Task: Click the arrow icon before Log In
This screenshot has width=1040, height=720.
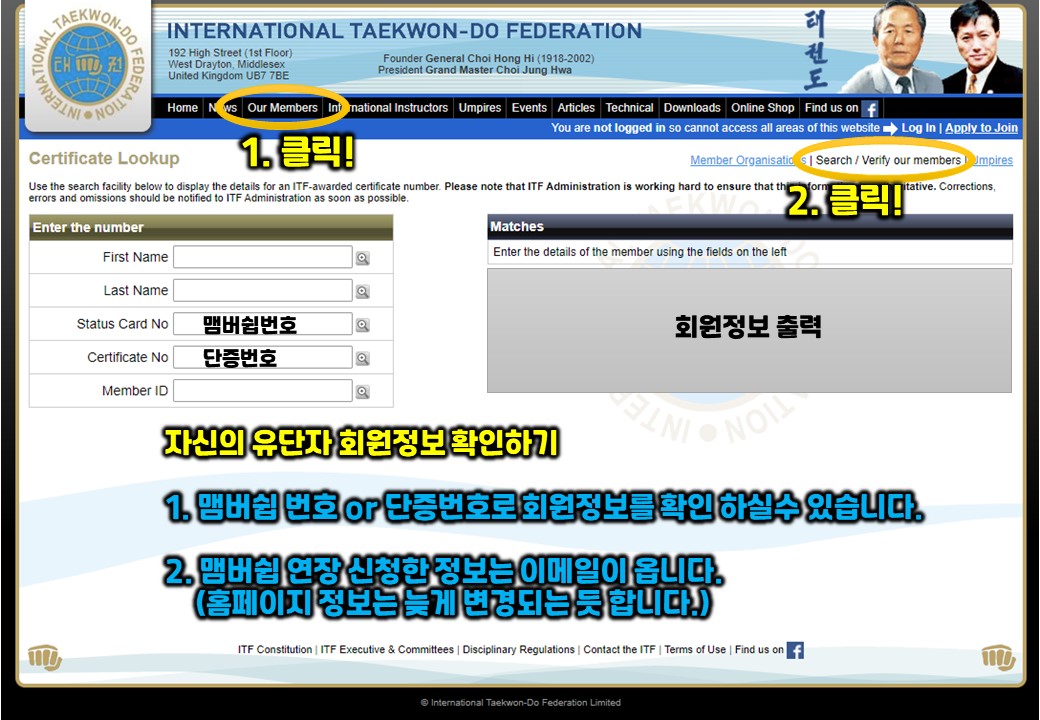Action: [890, 129]
